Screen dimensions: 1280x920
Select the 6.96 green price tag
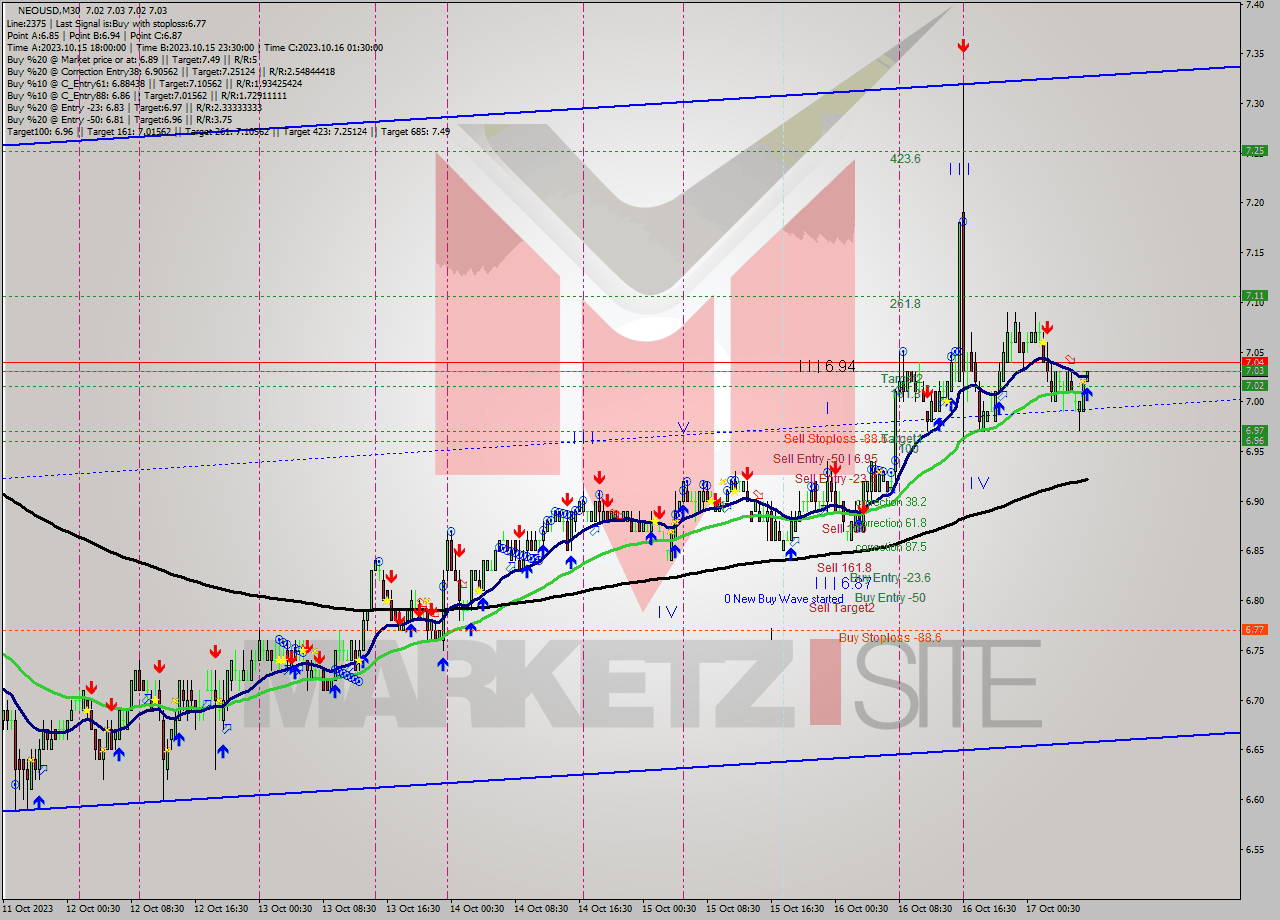point(1254,440)
